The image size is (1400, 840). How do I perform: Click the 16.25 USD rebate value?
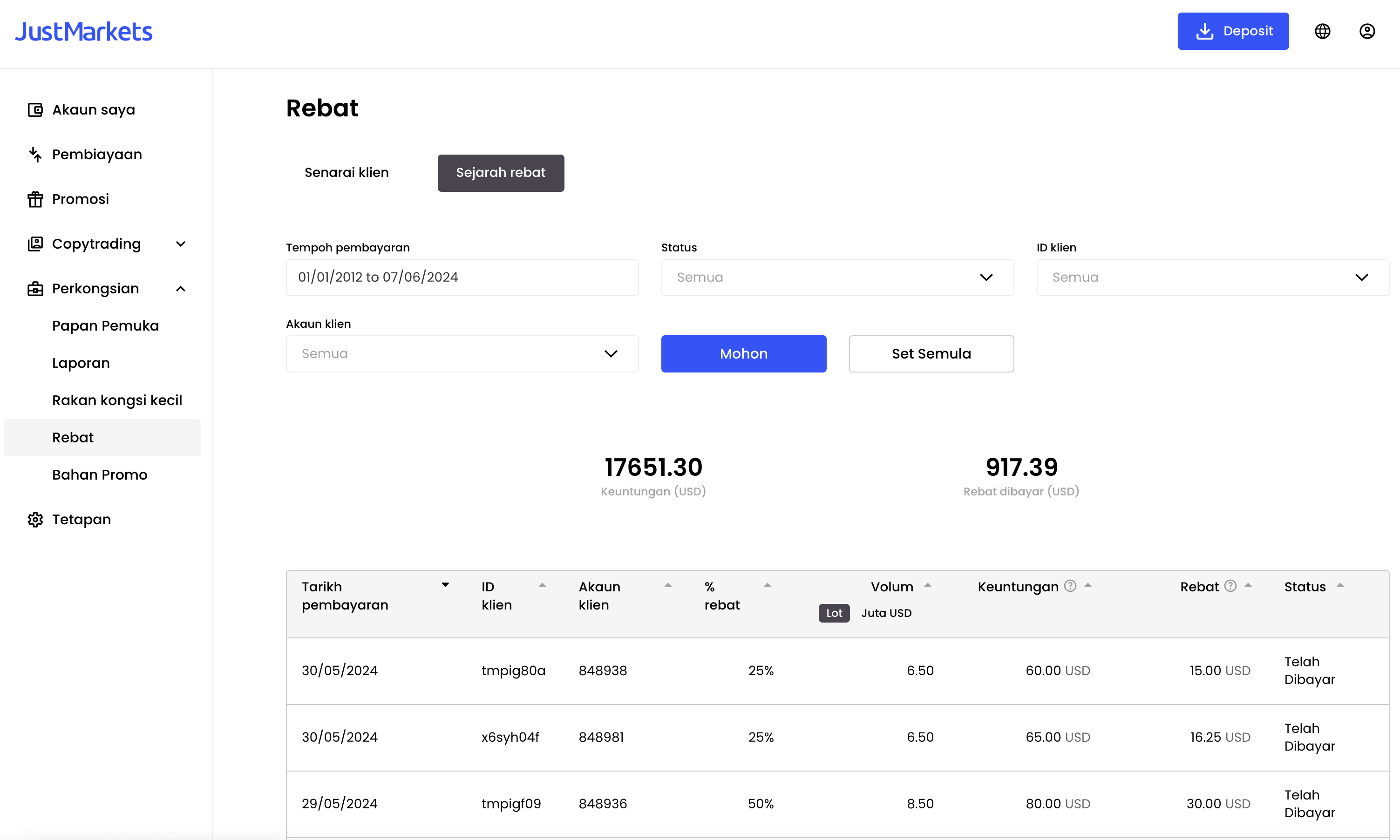1220,737
